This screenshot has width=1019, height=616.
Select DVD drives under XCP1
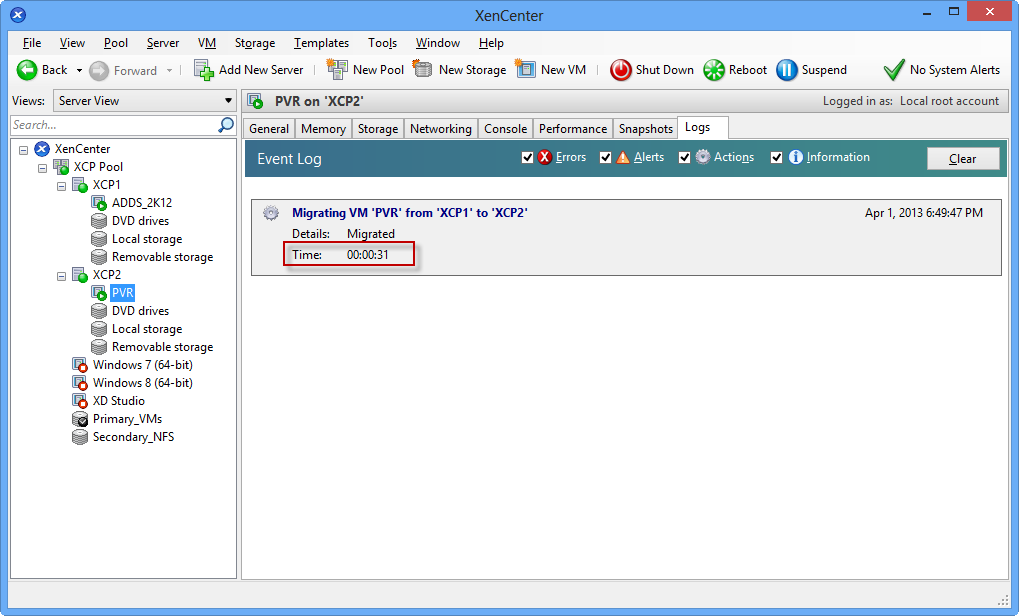[140, 221]
